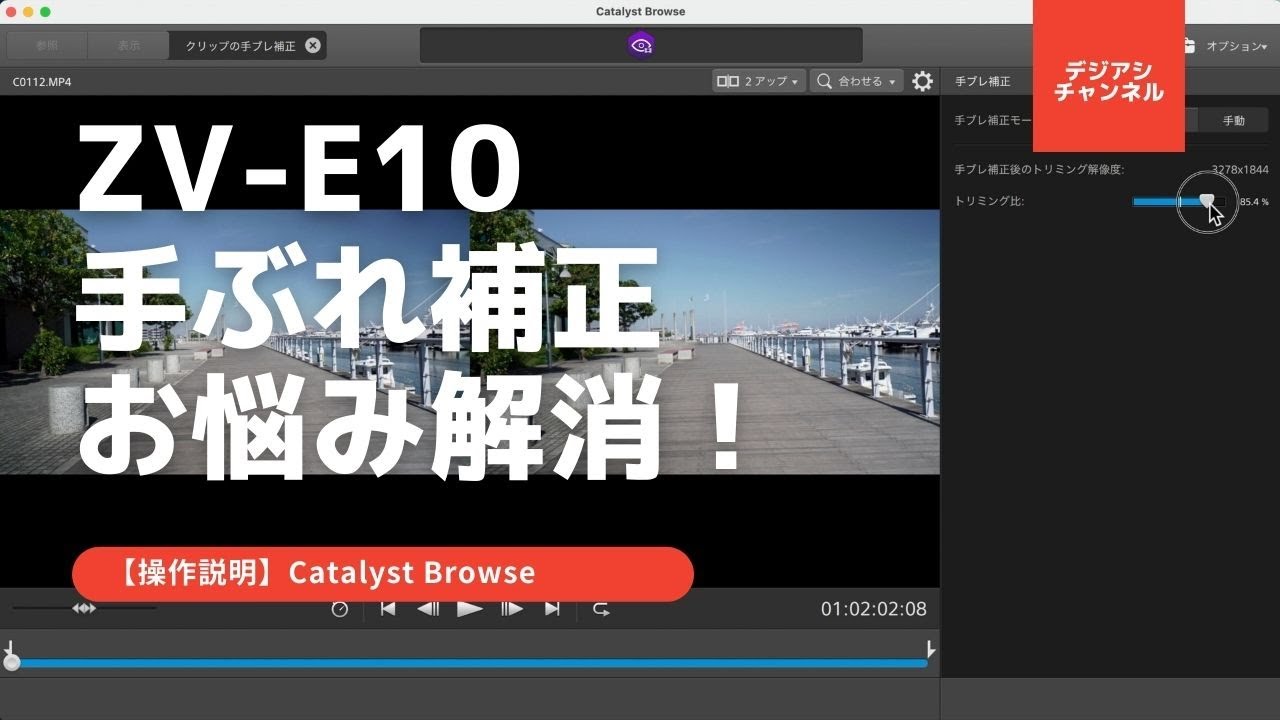Click the purple eye icon in activity pane

pyautogui.click(x=641, y=45)
